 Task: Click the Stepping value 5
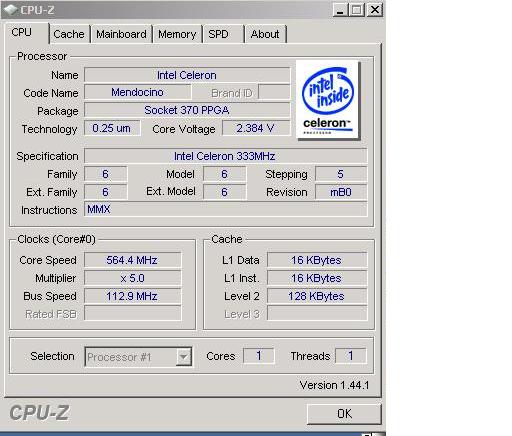tap(341, 174)
